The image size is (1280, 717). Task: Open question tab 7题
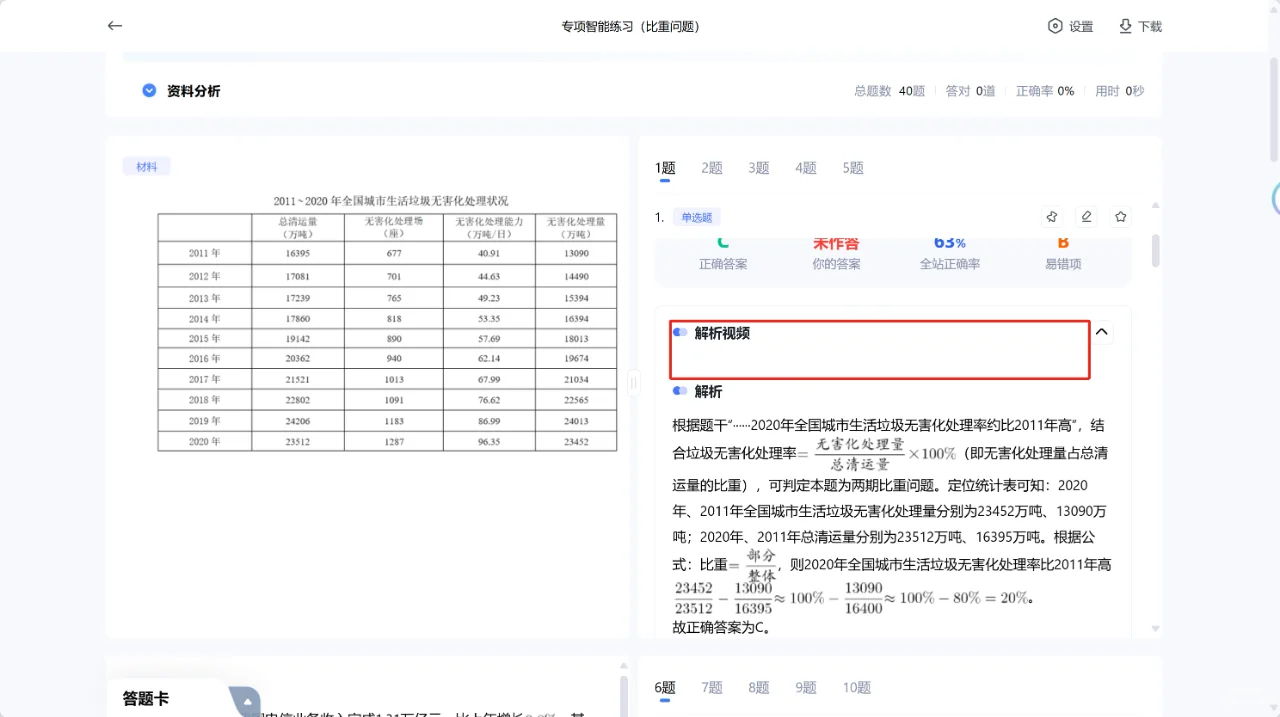point(711,687)
